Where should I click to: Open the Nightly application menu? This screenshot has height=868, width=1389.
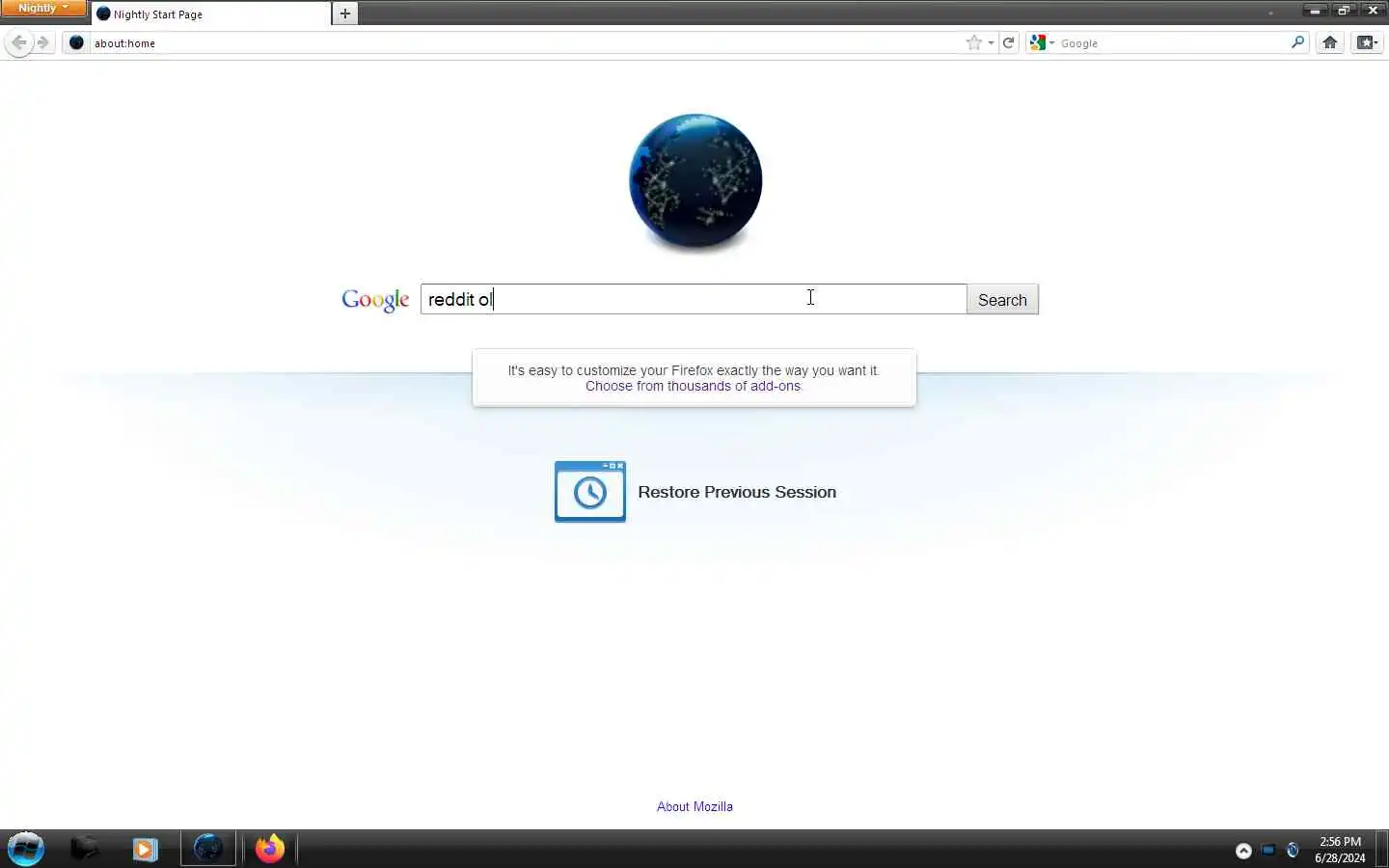click(43, 8)
